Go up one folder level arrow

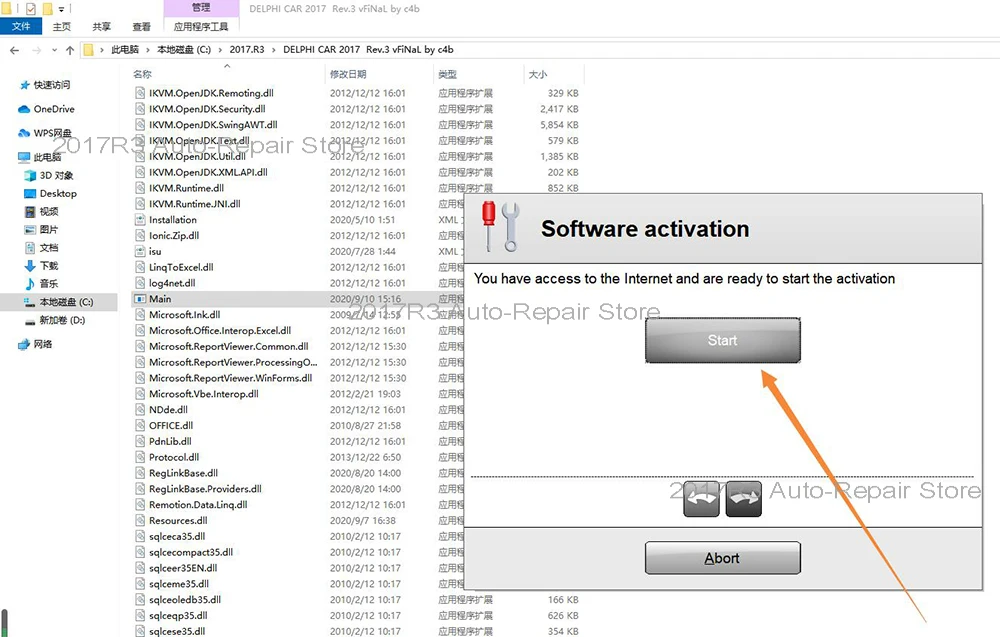point(70,50)
